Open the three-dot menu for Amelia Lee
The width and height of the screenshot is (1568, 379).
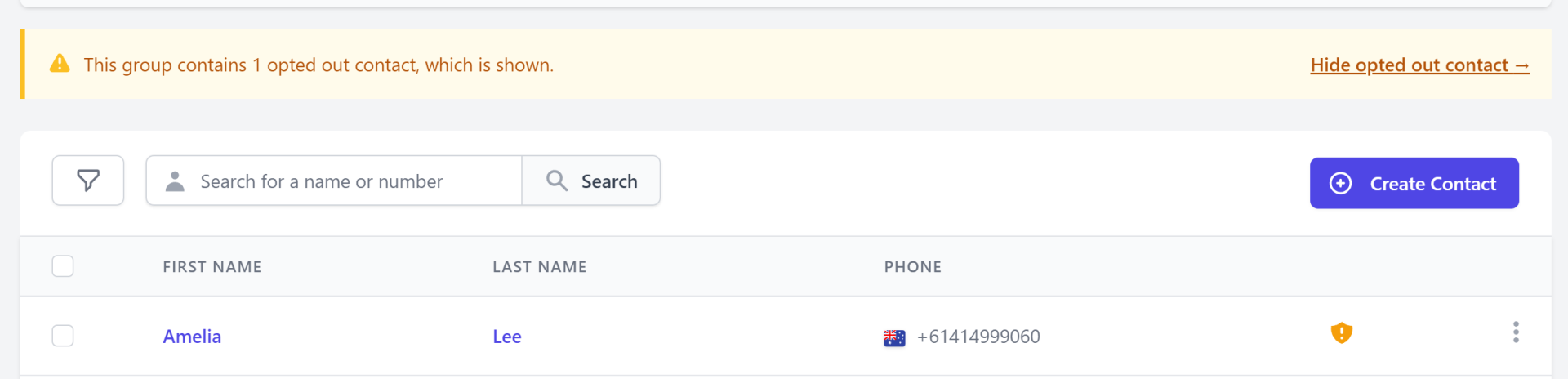pos(1516,332)
